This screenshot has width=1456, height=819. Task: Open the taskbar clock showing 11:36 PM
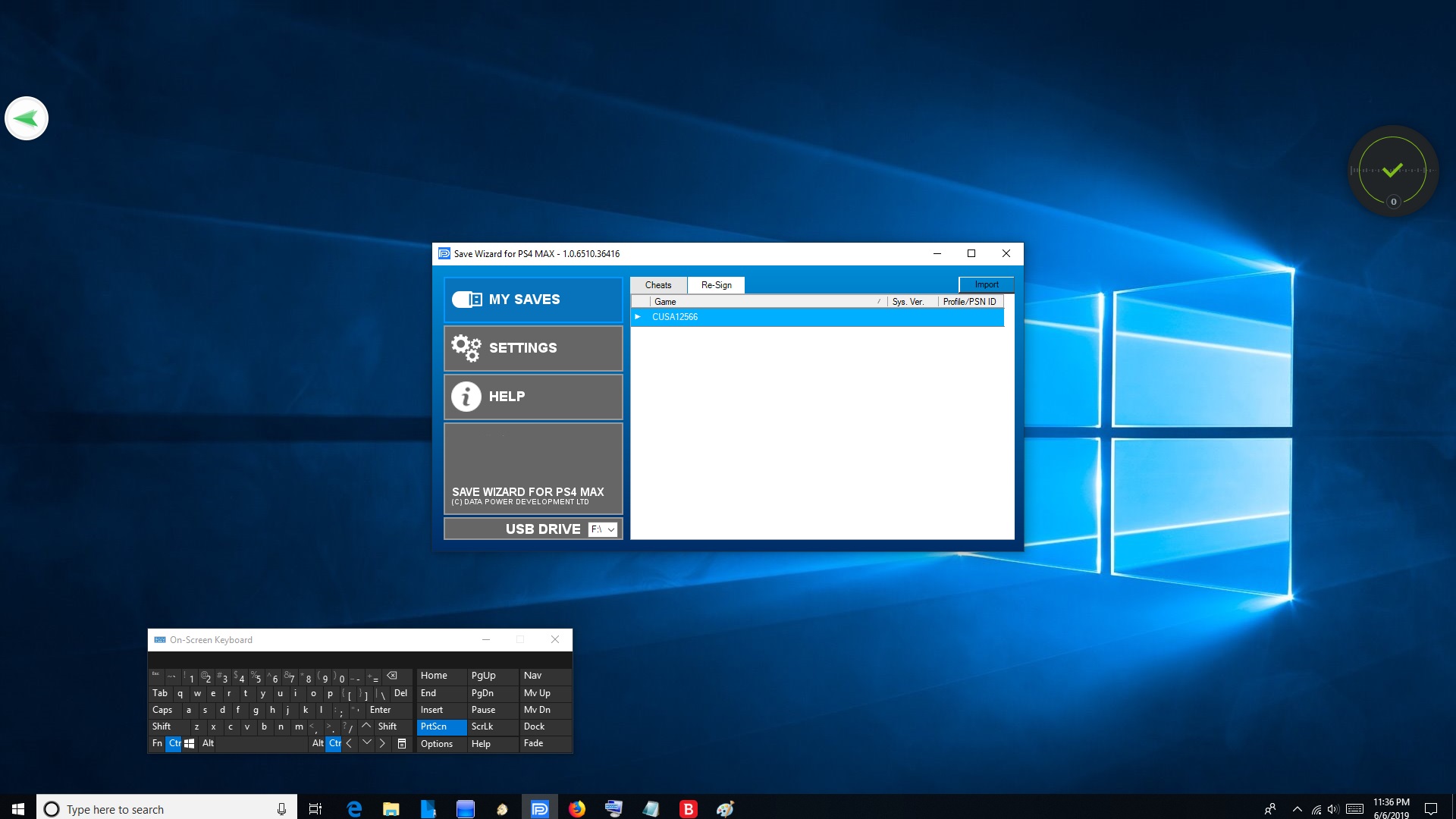pos(1392,808)
